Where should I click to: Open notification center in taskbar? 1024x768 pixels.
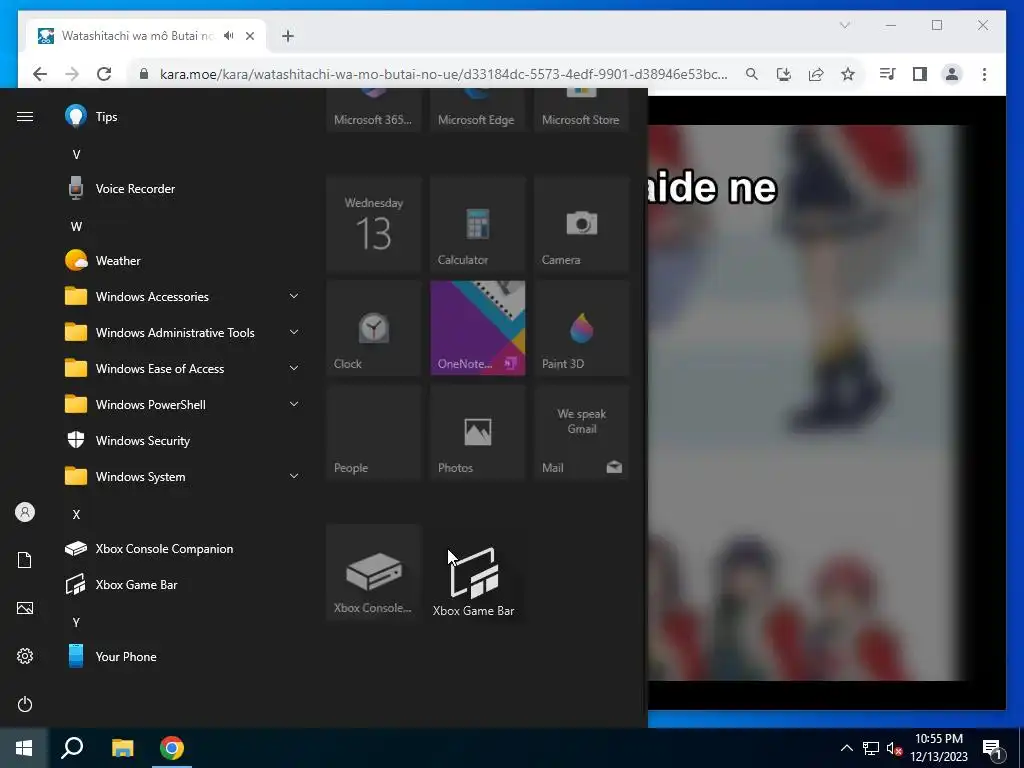coord(992,749)
